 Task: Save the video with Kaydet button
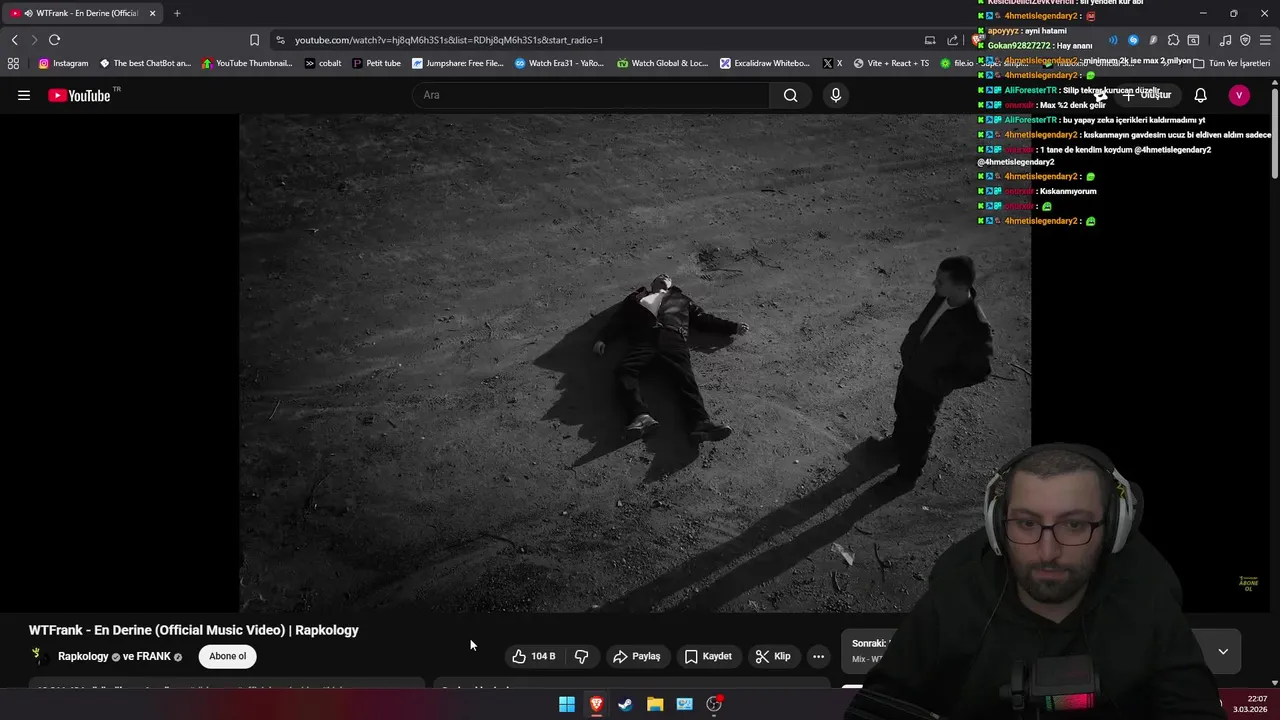[709, 656]
